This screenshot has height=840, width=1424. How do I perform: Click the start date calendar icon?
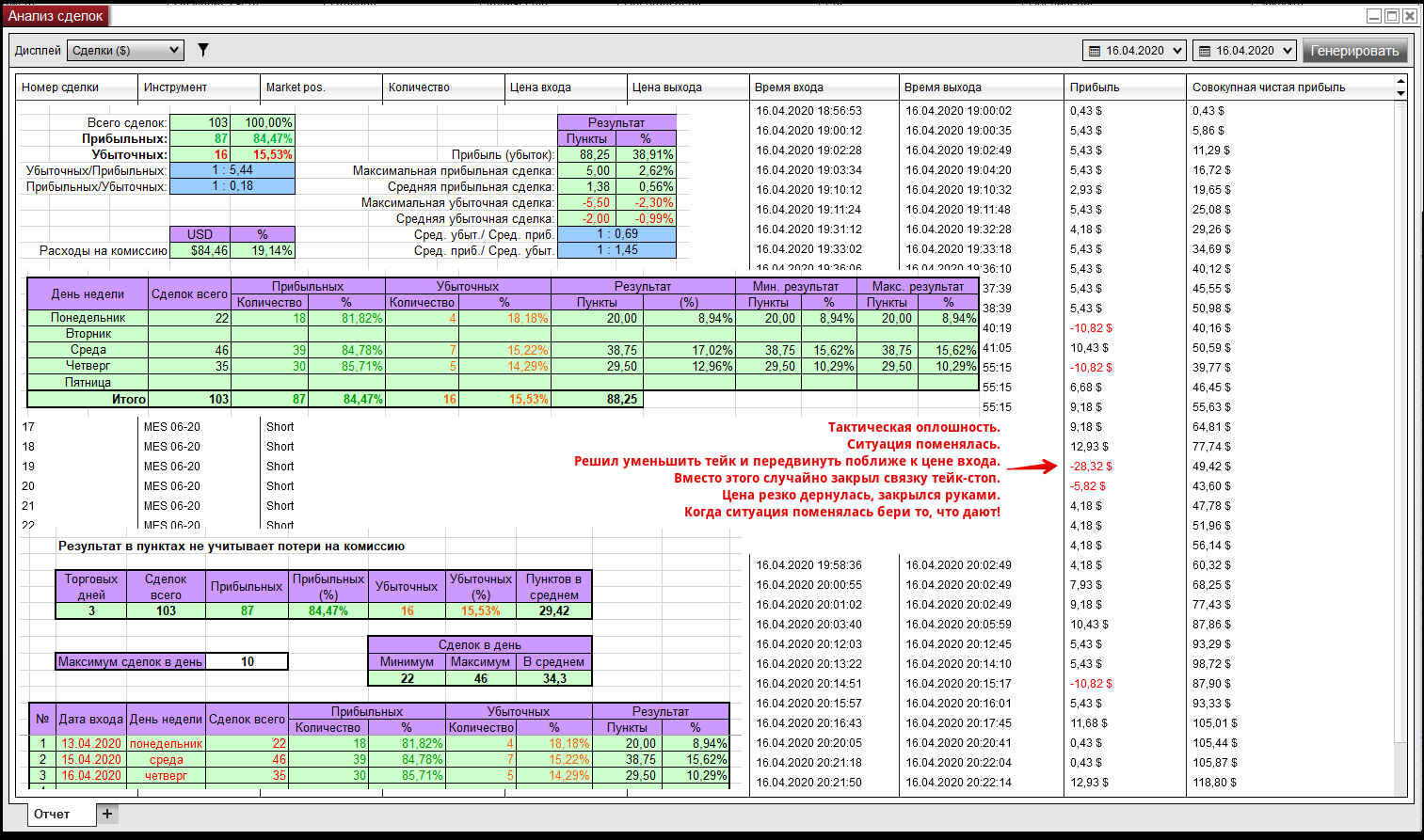pyautogui.click(x=1095, y=51)
